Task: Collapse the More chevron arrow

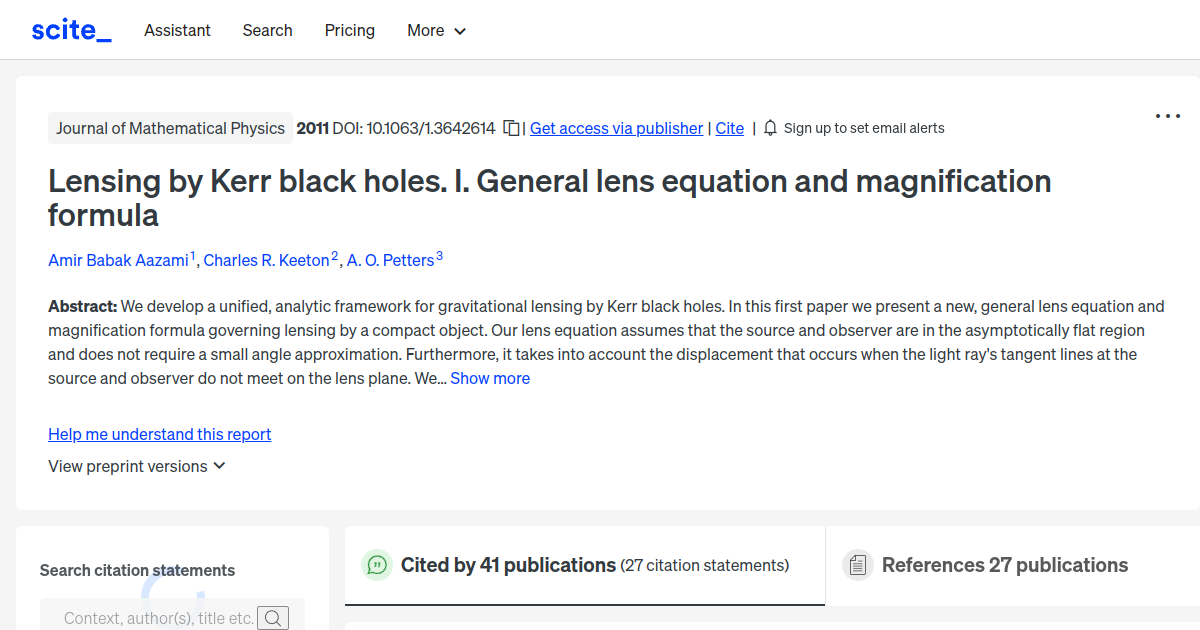Action: pos(461,31)
